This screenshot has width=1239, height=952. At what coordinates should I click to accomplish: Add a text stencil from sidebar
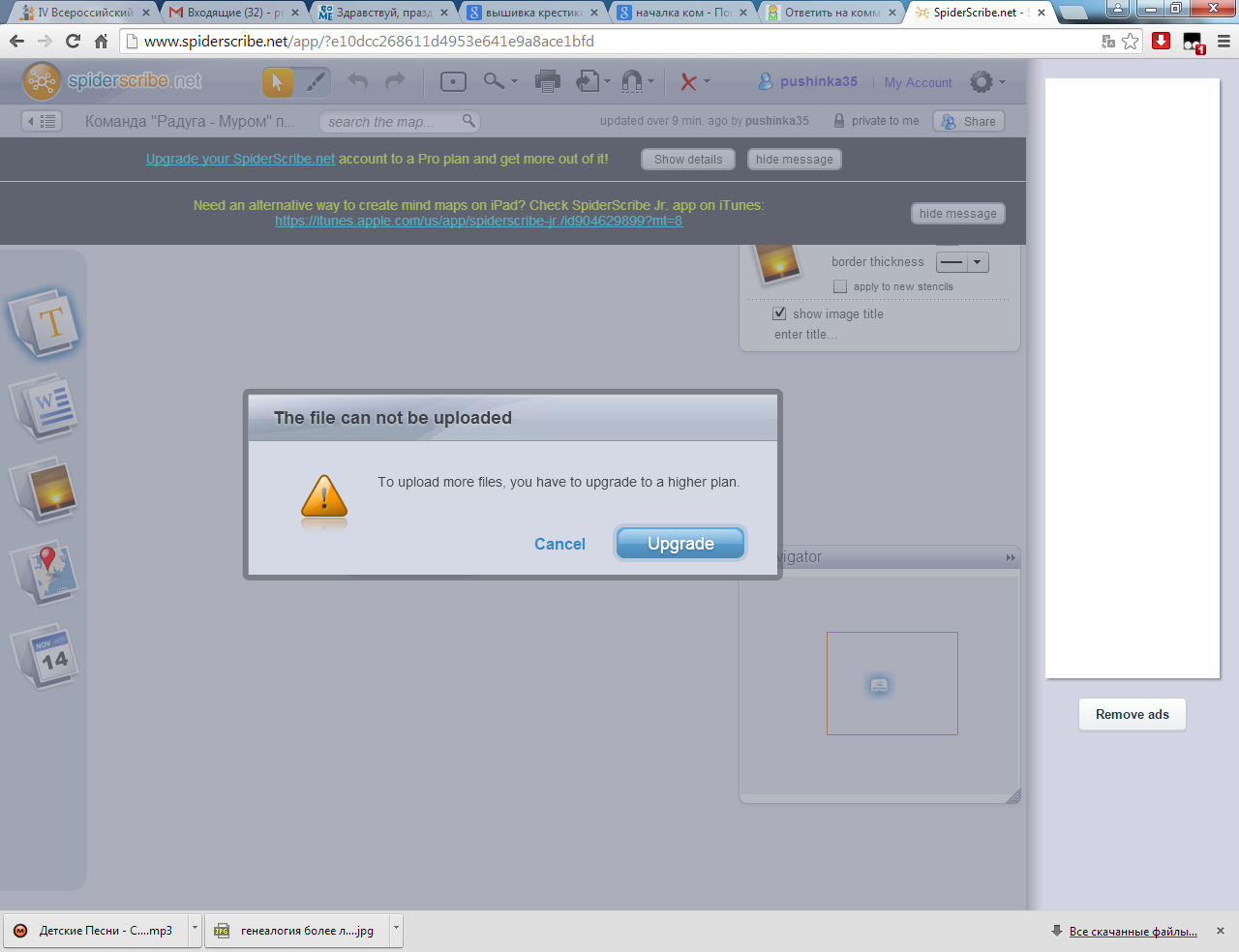[45, 322]
